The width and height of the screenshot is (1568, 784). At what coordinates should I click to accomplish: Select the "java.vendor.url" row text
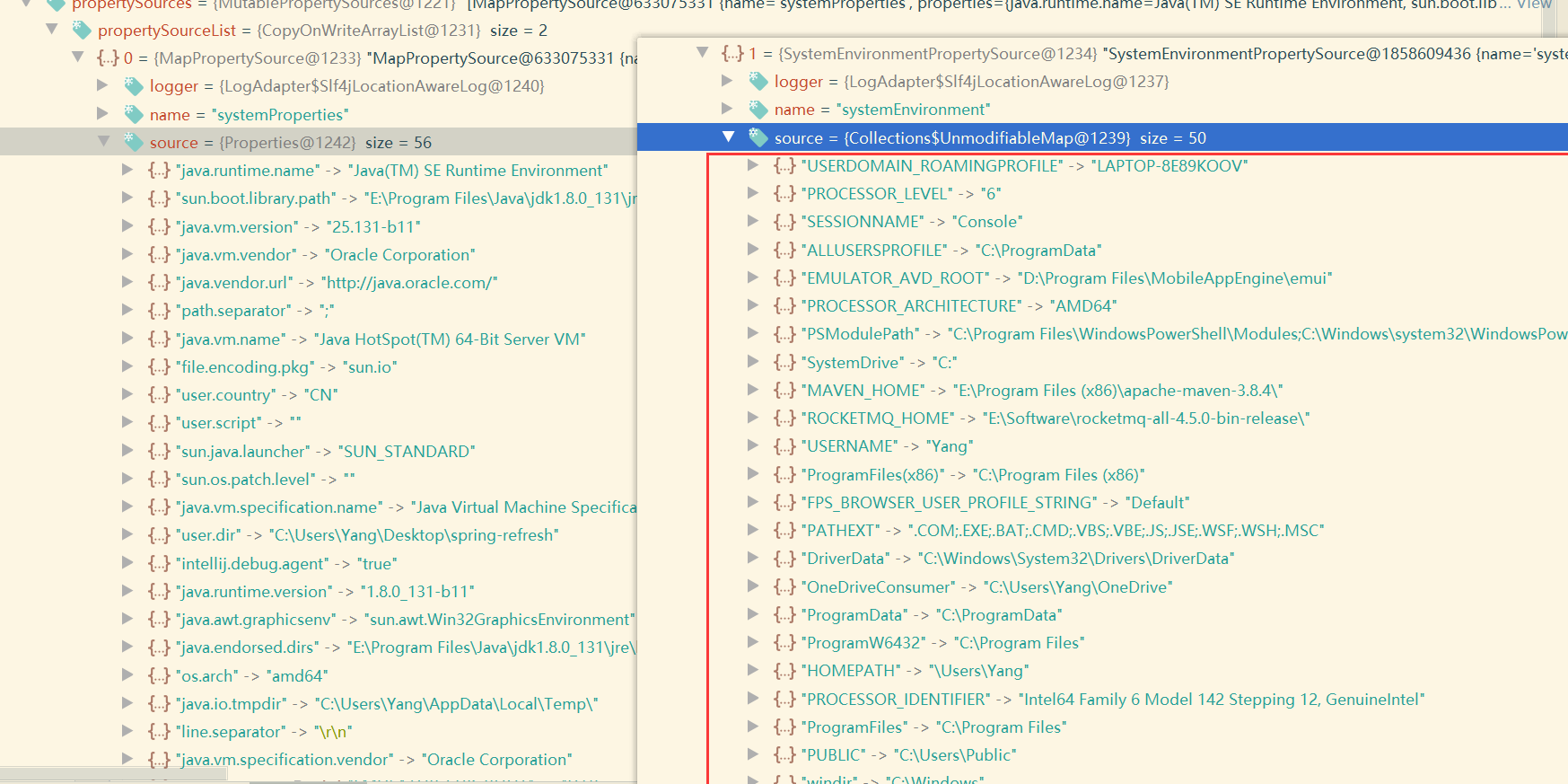[337, 283]
